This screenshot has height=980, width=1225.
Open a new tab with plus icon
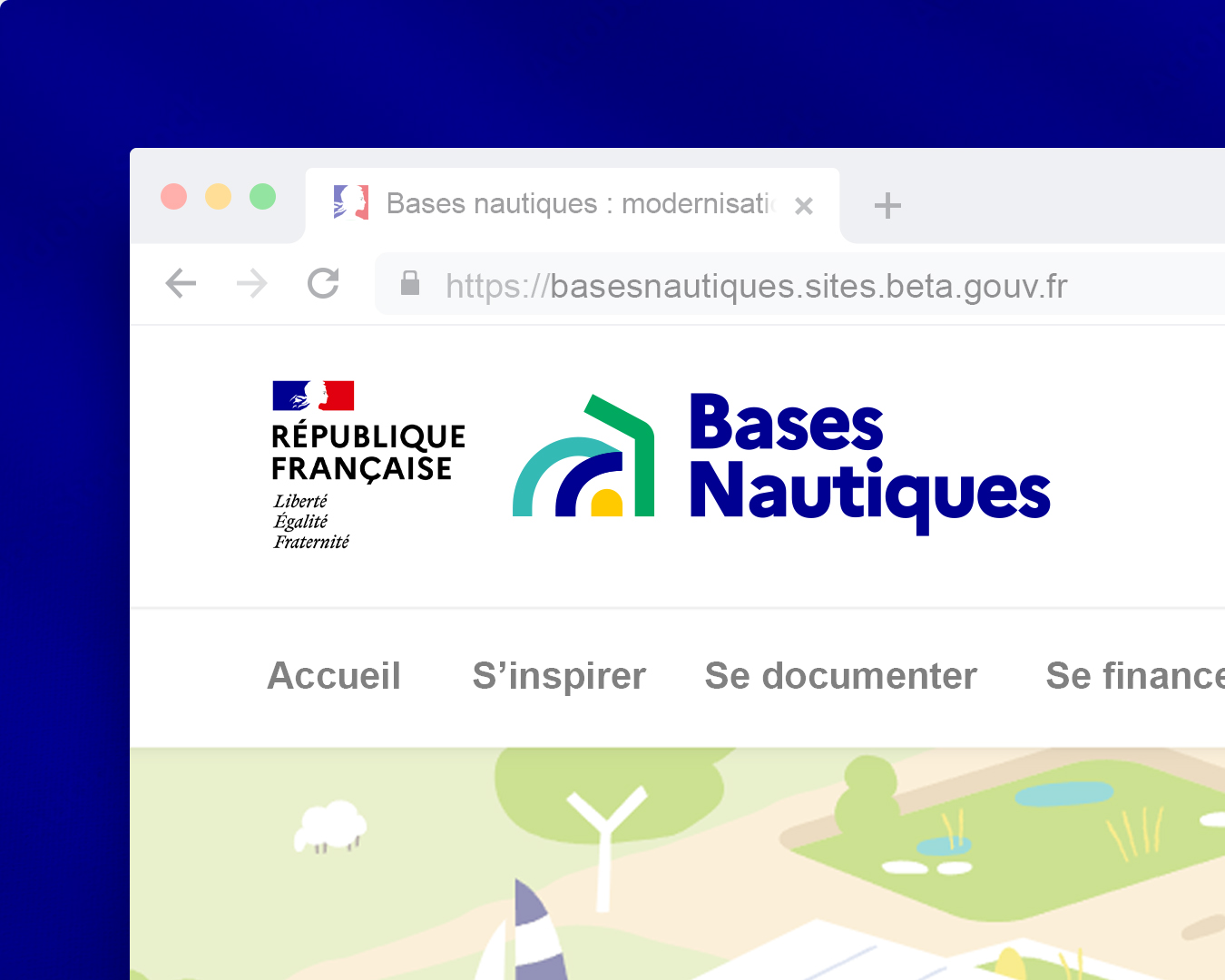point(887,206)
